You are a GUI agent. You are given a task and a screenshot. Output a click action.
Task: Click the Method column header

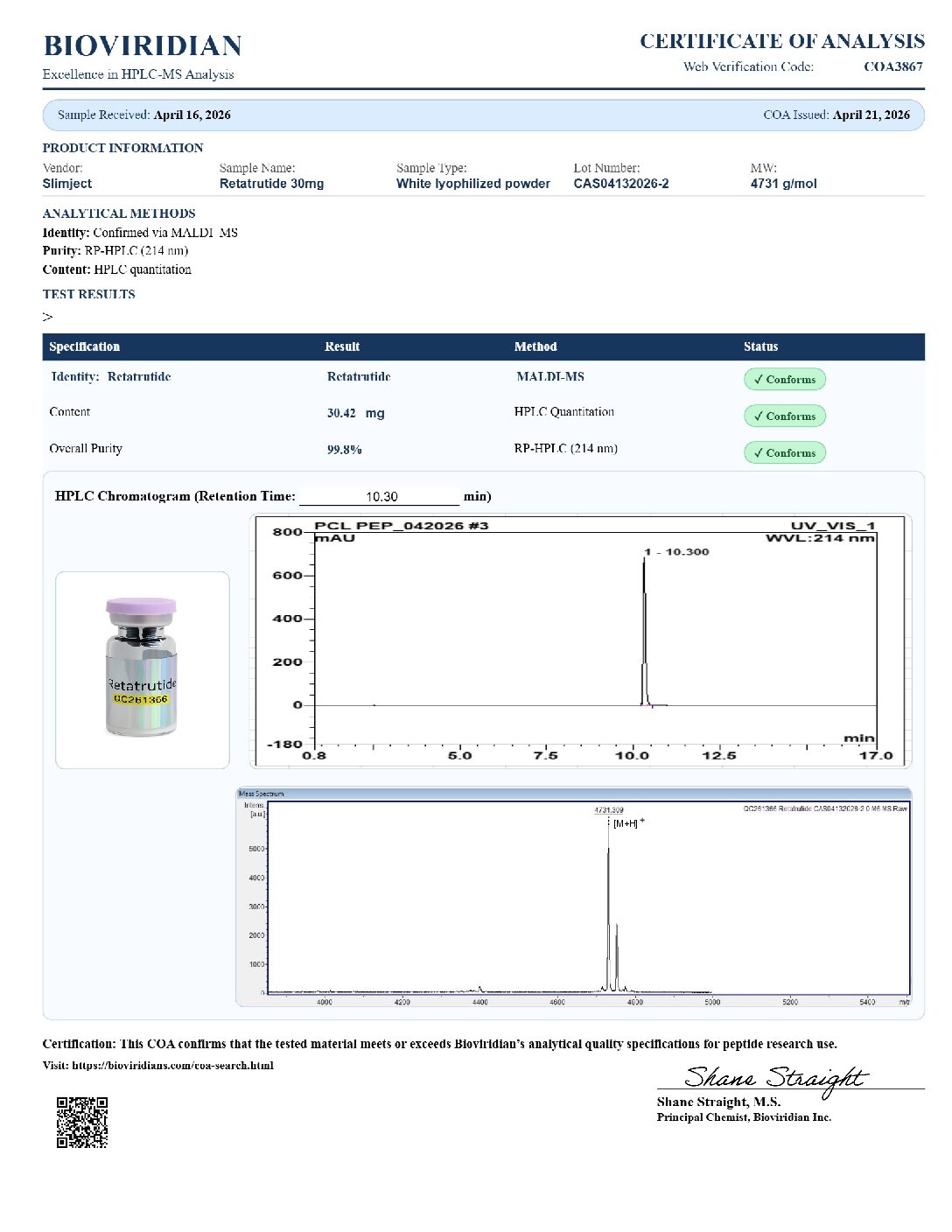point(535,346)
